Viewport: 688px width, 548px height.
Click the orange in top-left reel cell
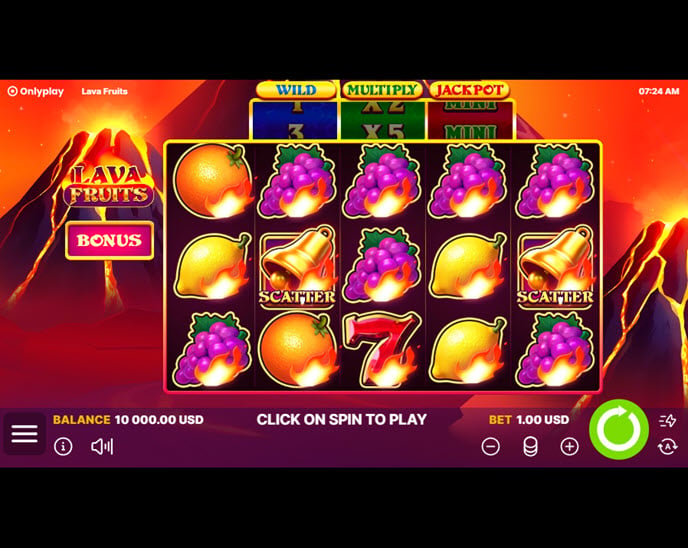213,181
